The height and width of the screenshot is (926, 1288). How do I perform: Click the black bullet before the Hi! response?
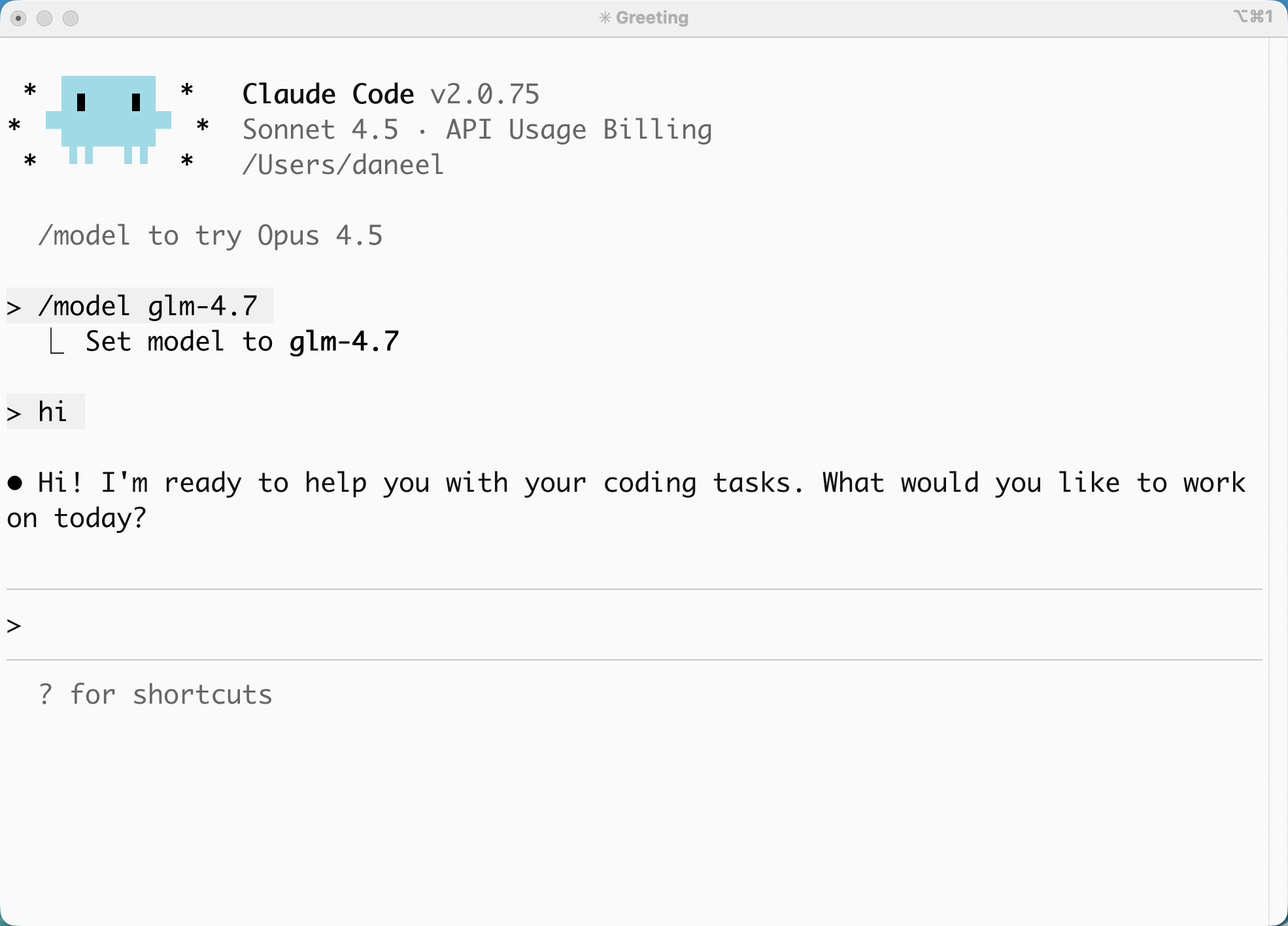click(x=15, y=483)
